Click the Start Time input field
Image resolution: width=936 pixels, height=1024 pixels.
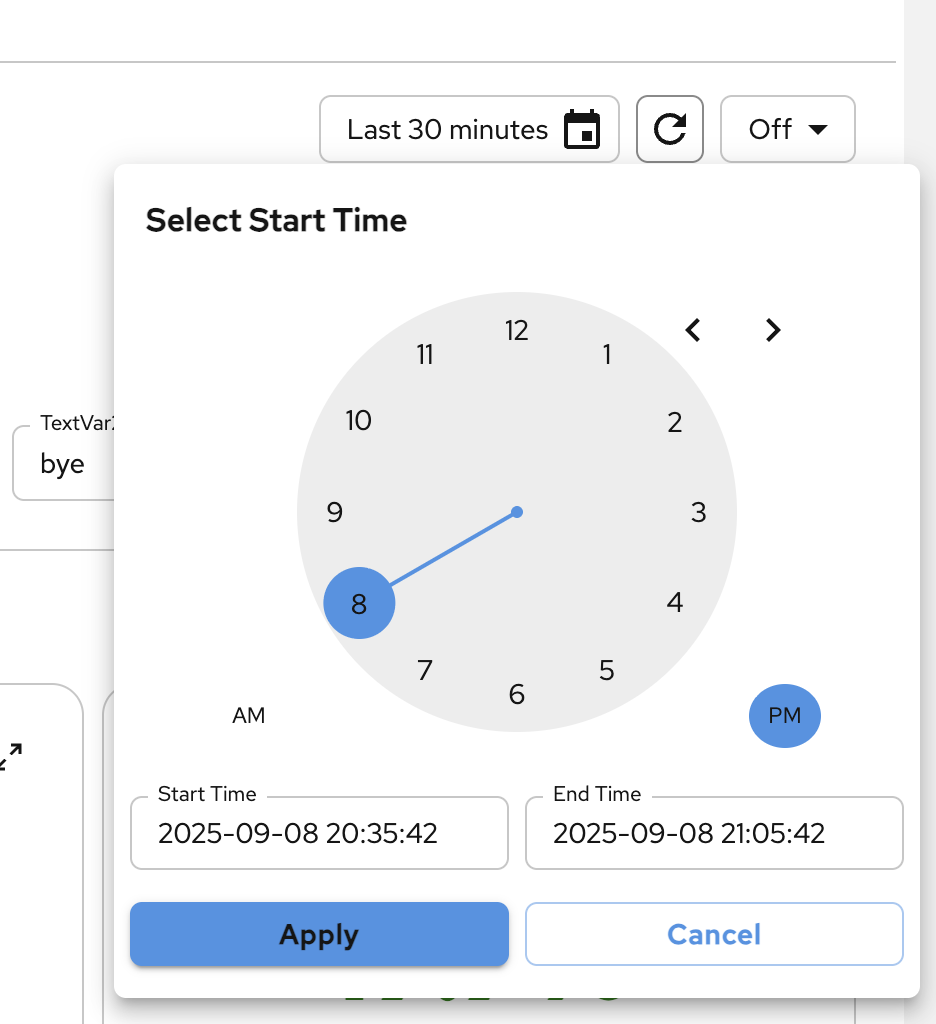319,833
